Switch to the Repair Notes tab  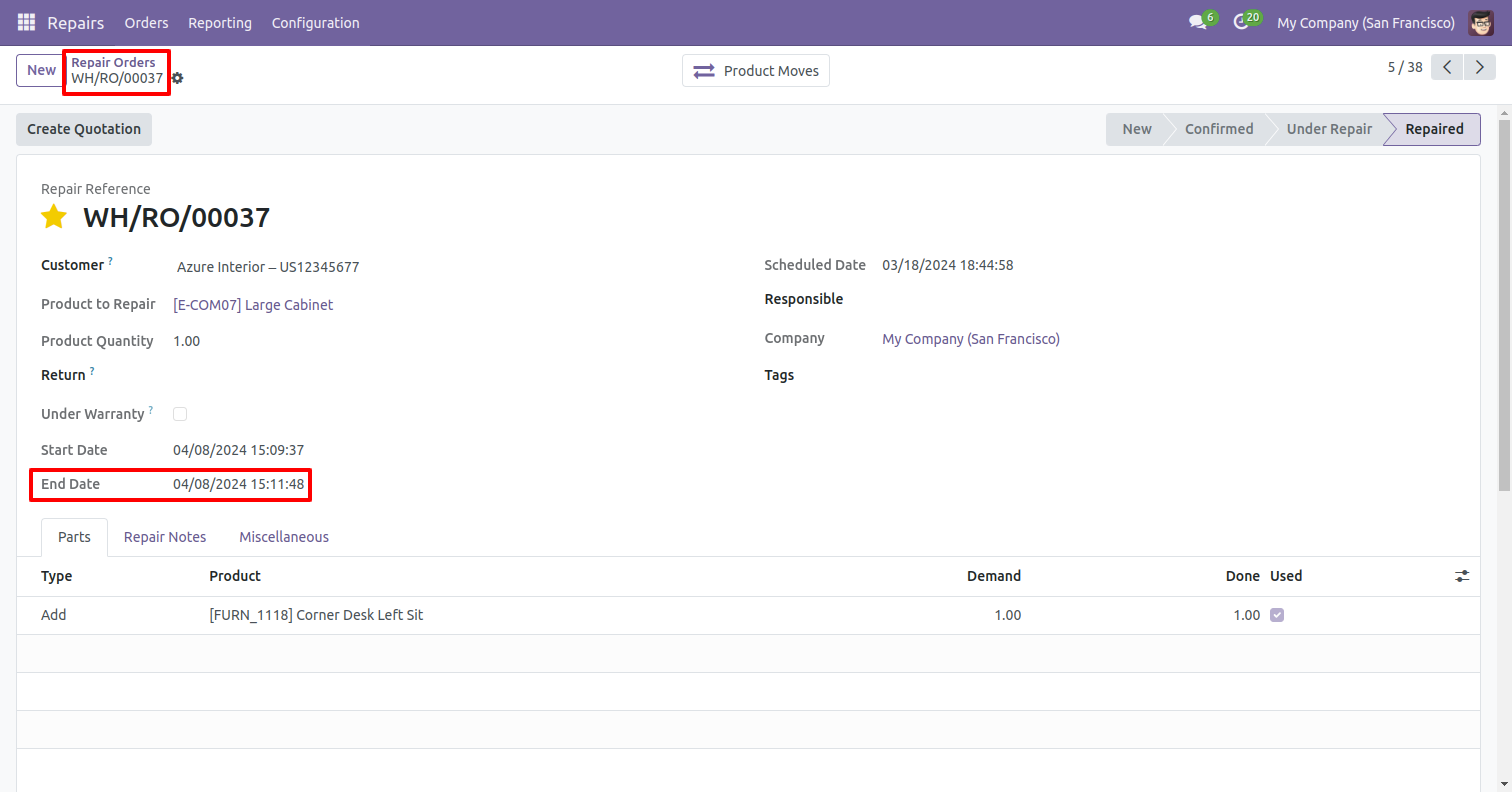pyautogui.click(x=165, y=537)
